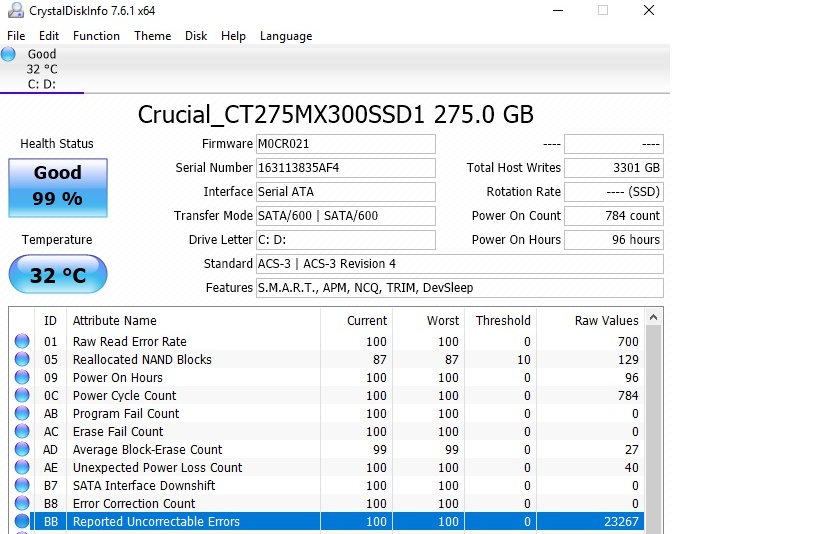Click status orb for Power Cycle Count
This screenshot has width=819, height=534.
click(x=22, y=395)
